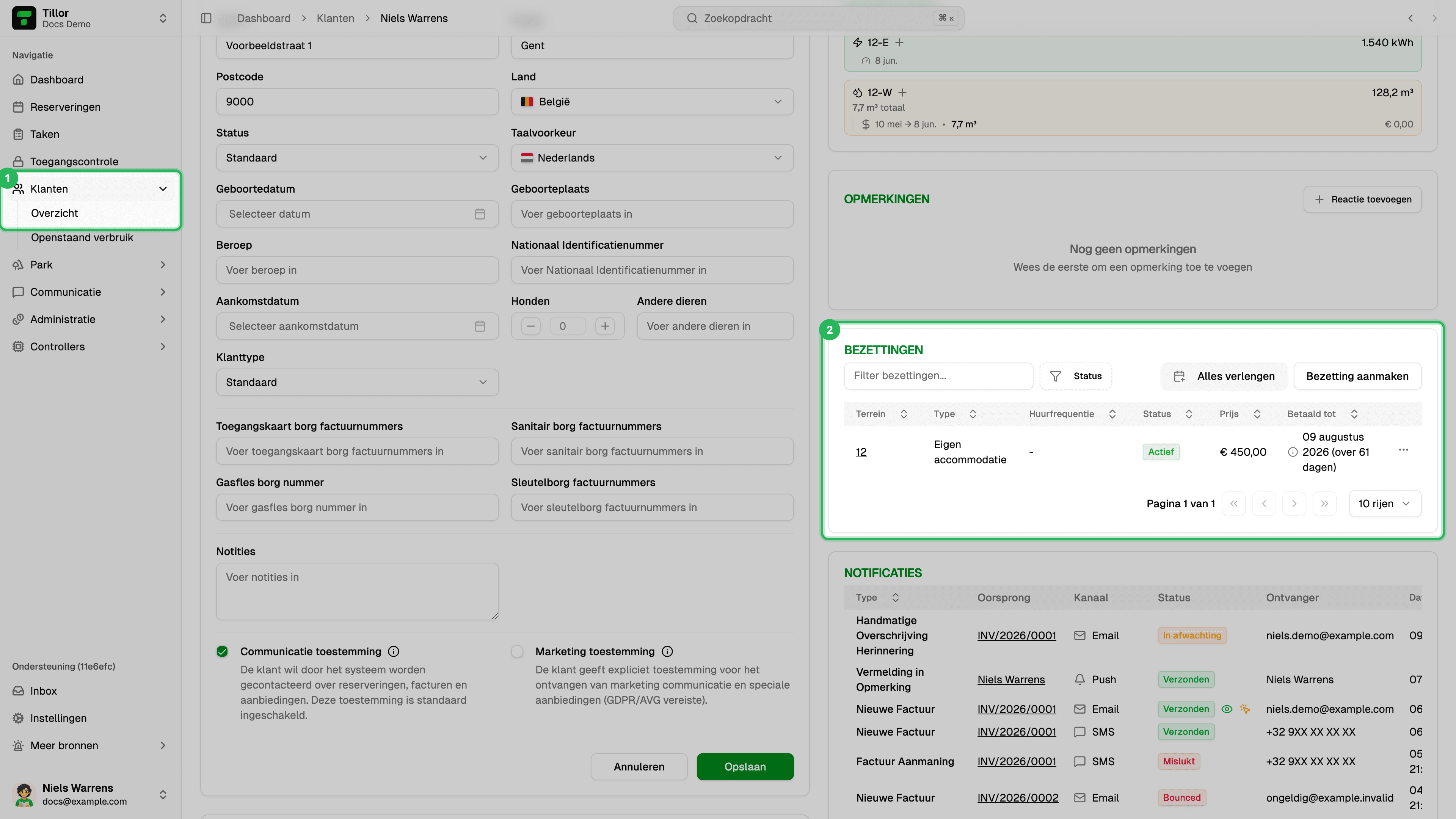This screenshot has width=1456, height=819.
Task: Open the three-dots menu for terrein 12
Action: 1403,450
